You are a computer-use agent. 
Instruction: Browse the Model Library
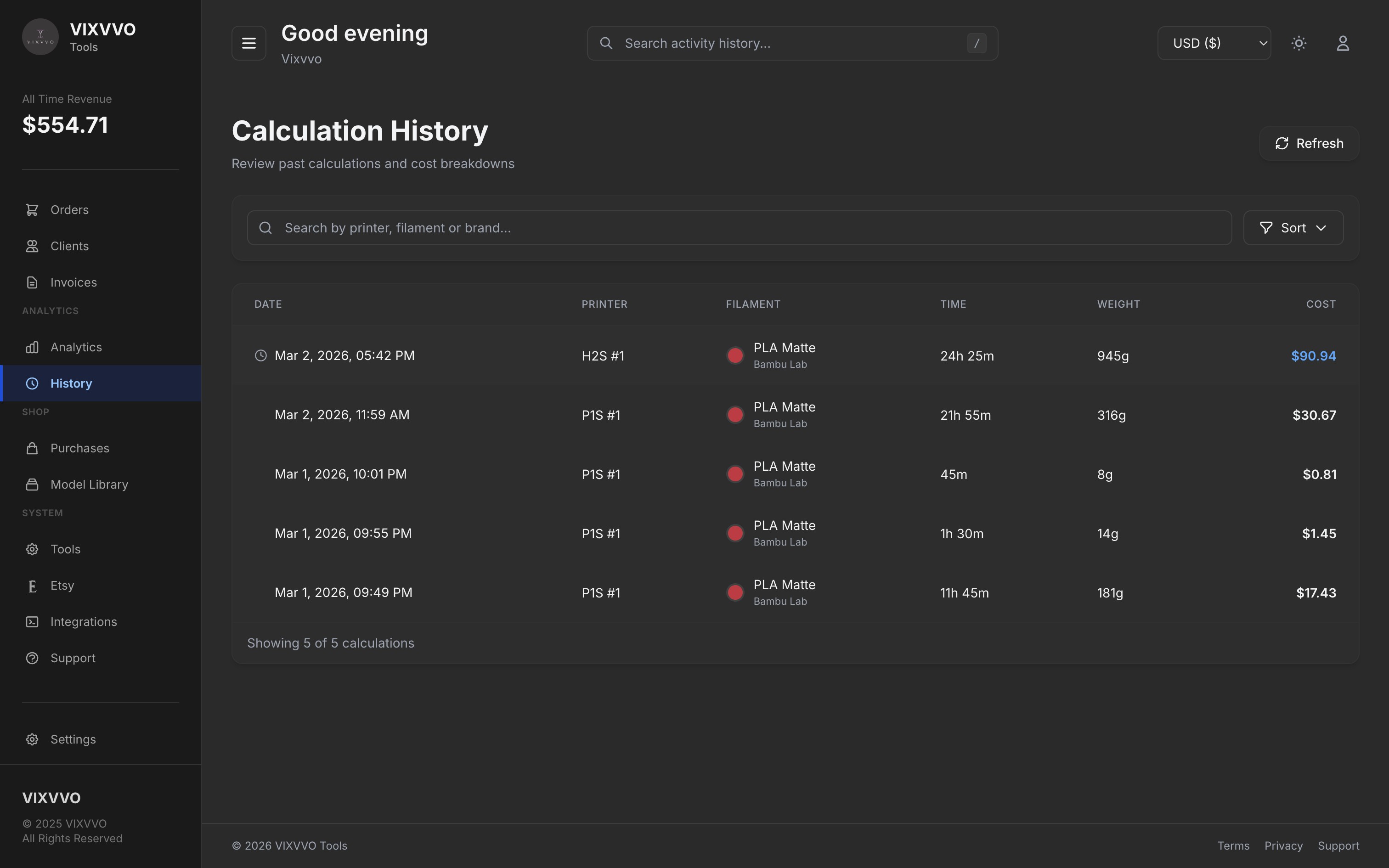pos(89,484)
